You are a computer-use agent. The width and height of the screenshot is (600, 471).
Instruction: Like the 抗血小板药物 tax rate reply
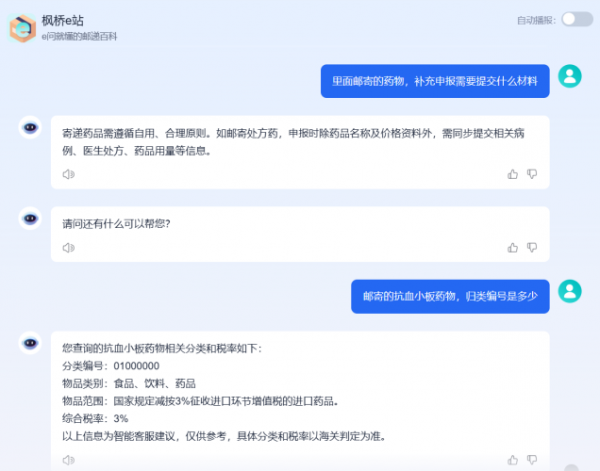513,460
